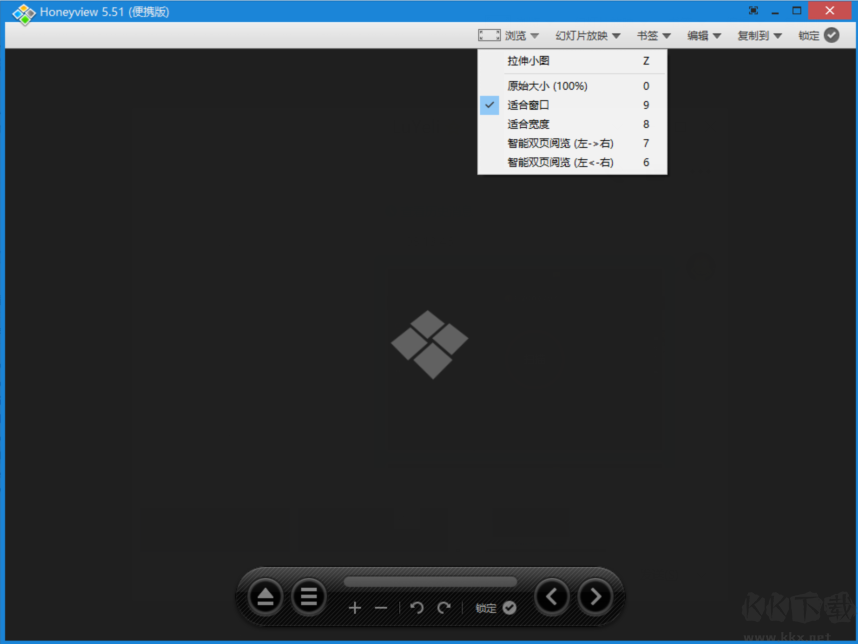Click the viewing area selection icon in toolbar

[489, 34]
